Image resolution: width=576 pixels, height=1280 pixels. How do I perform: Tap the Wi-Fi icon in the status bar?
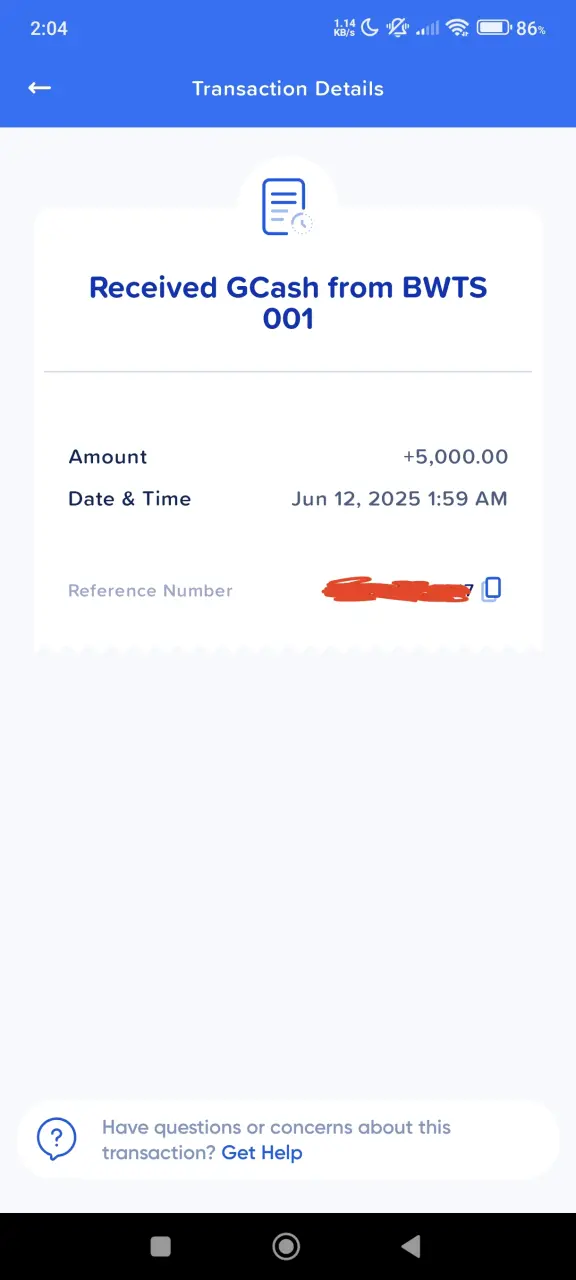pyautogui.click(x=458, y=28)
